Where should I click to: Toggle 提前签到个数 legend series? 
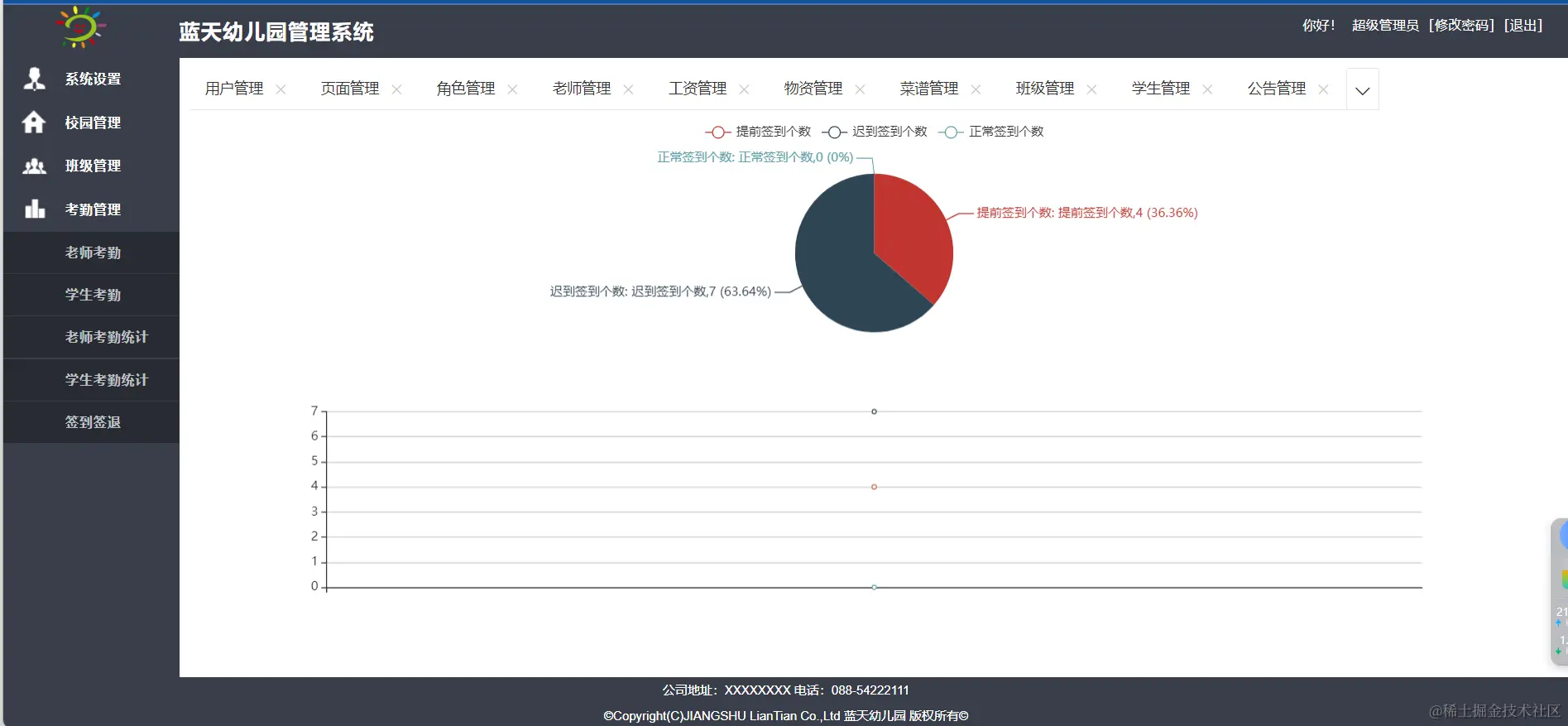pyautogui.click(x=758, y=132)
